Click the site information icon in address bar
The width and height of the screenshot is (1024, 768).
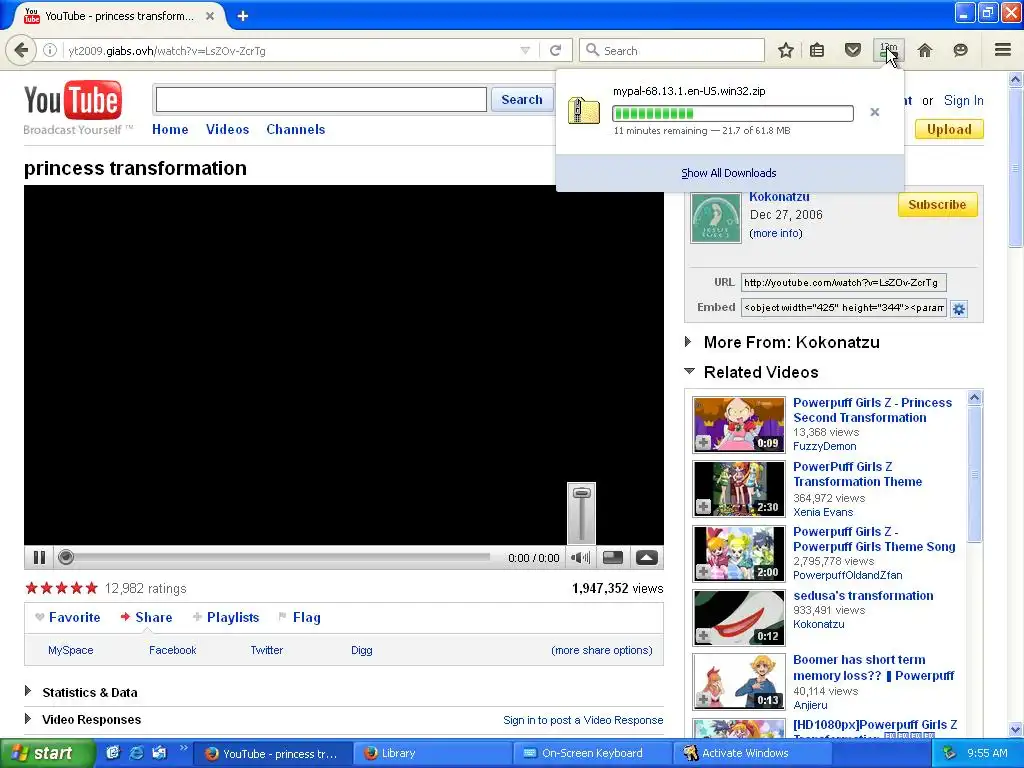point(50,50)
